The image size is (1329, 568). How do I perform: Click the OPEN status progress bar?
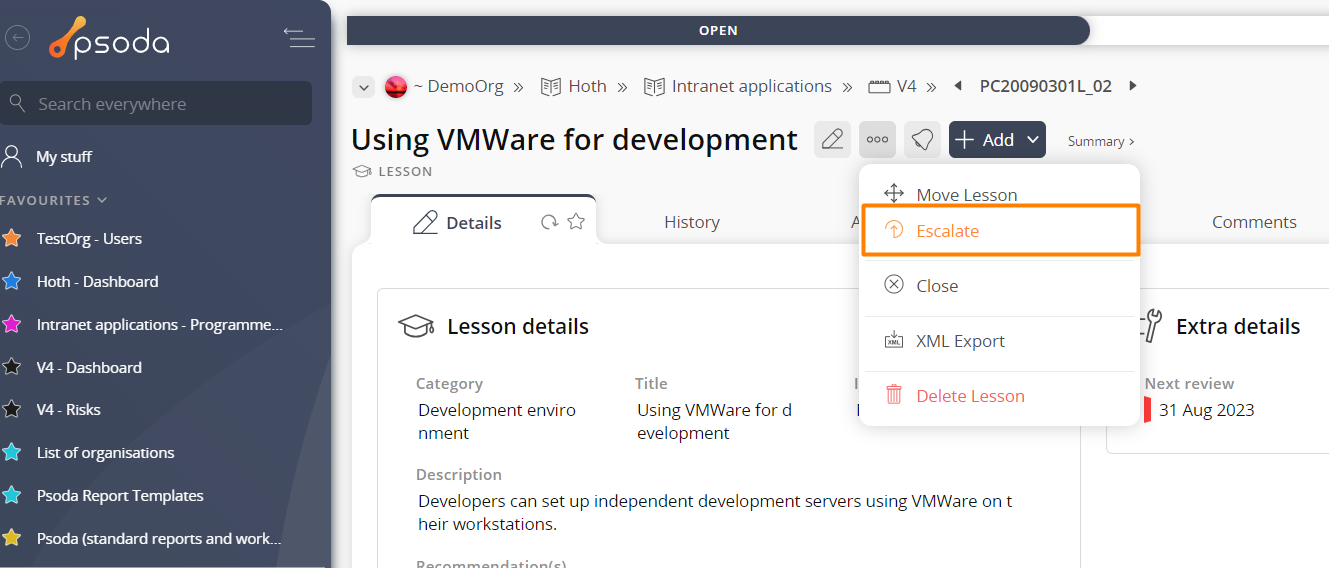pyautogui.click(x=718, y=30)
